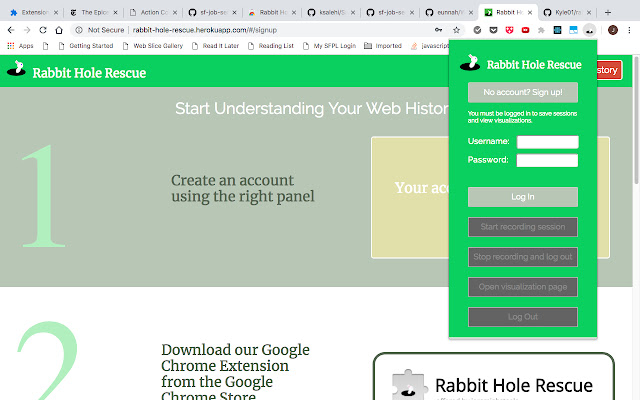Click the Chrome Store Rabbit Hole Rescue card
The width and height of the screenshot is (640, 400).
[493, 376]
